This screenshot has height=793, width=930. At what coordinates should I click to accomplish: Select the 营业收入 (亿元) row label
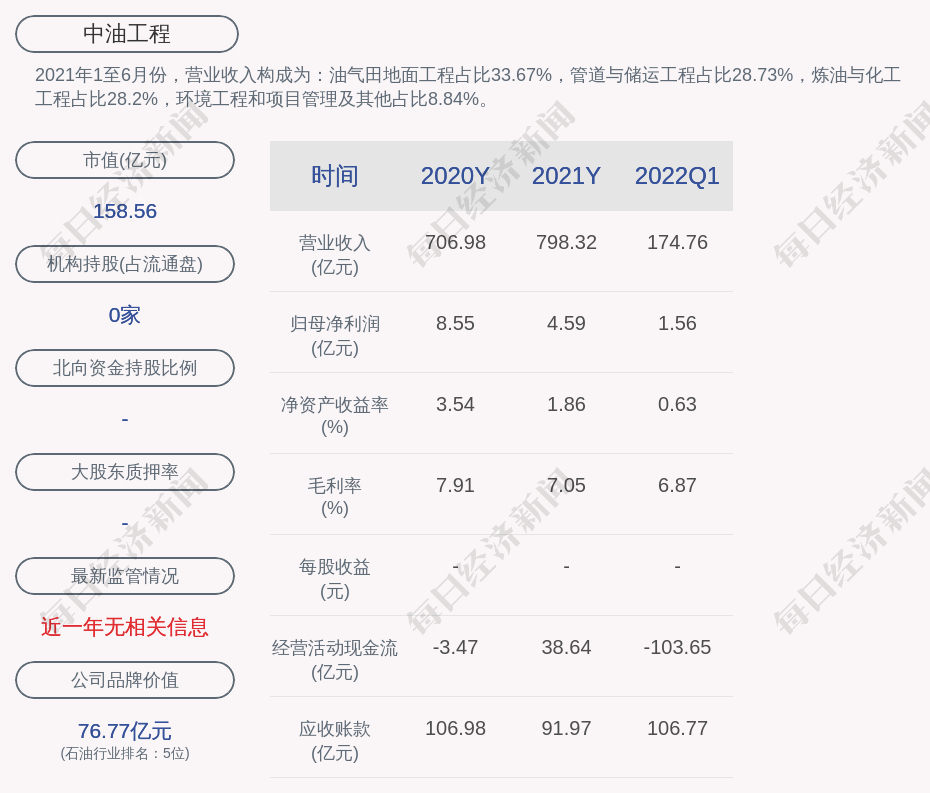335,255
